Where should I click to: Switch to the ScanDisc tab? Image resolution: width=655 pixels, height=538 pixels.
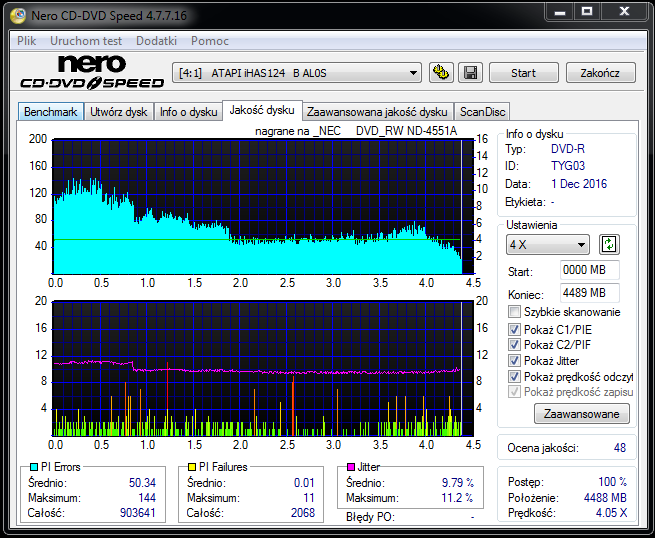[x=482, y=112]
